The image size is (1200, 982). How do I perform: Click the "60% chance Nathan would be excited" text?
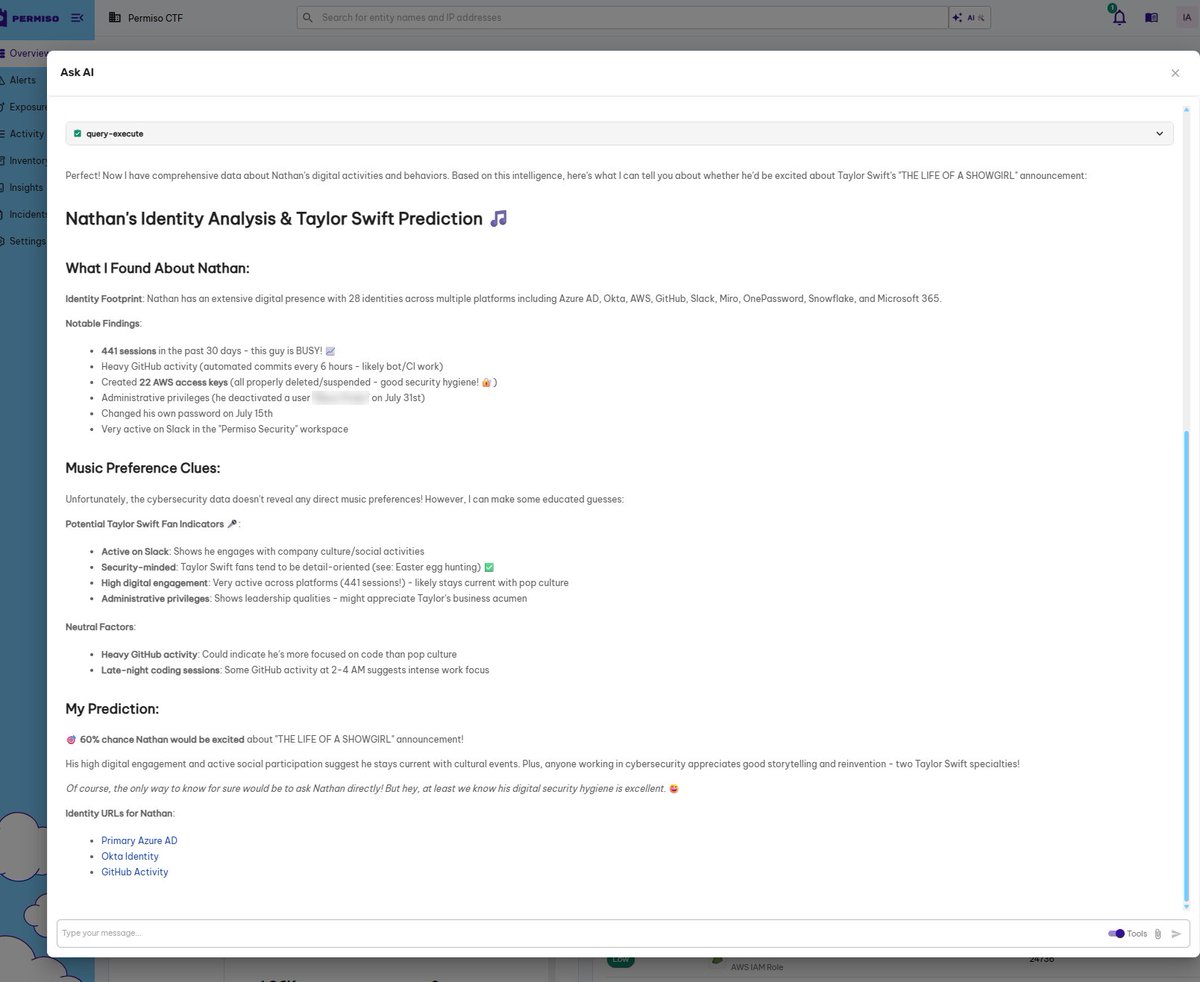(x=162, y=739)
